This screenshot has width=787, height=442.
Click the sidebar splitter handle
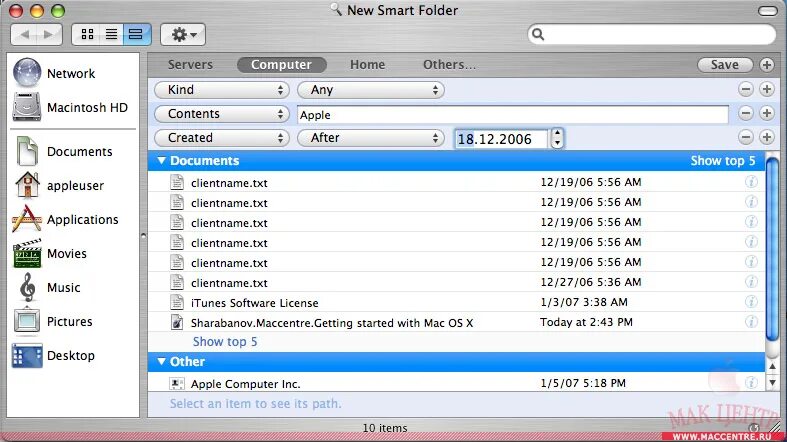[x=144, y=235]
